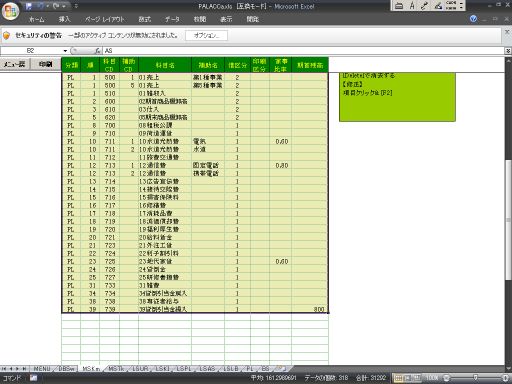
Task: Go to first sheet tab navigation arrow
Action: click(x=4, y=369)
